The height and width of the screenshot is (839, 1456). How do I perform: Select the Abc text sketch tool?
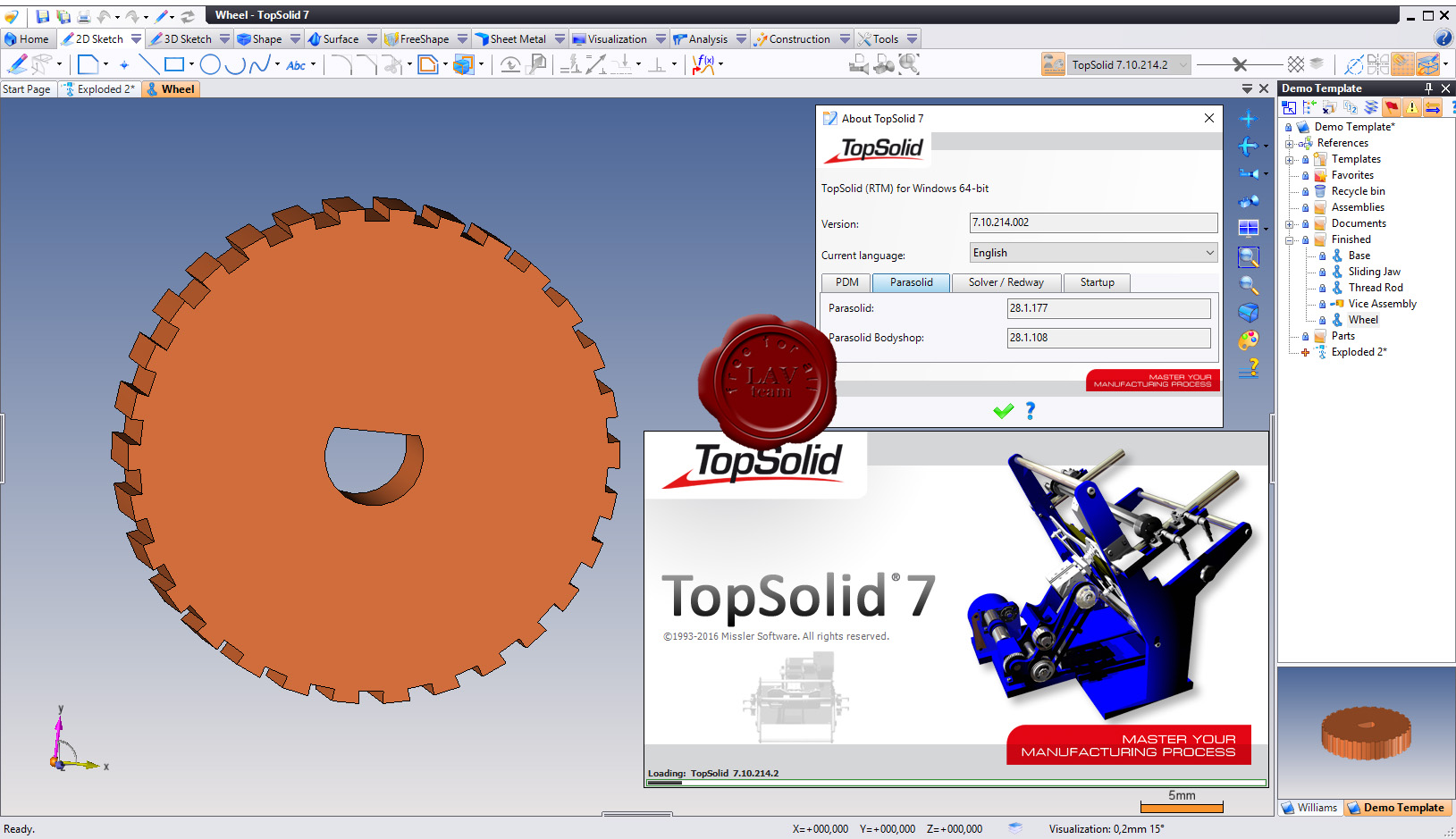pos(296,64)
